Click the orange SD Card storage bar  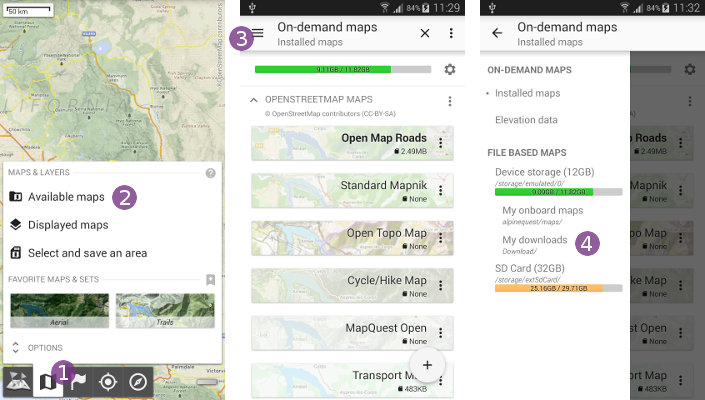click(558, 288)
